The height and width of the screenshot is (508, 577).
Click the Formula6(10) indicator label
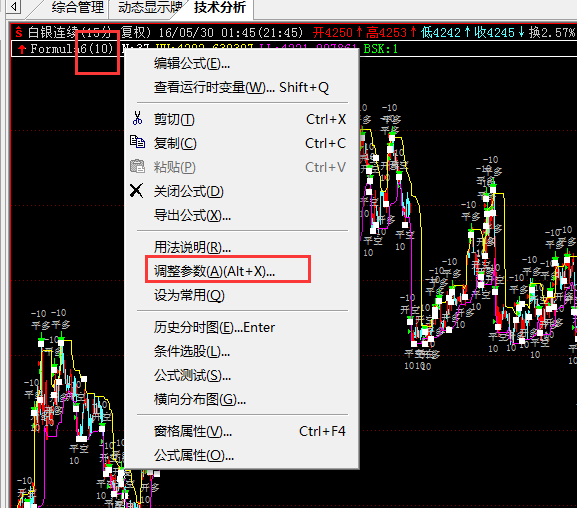pos(72,49)
